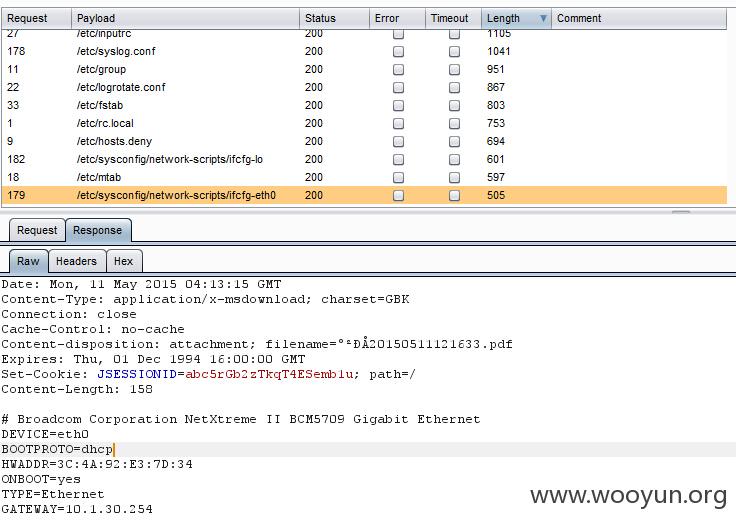This screenshot has height=524, width=736.
Task: Switch to the Response tab
Action: tap(98, 230)
